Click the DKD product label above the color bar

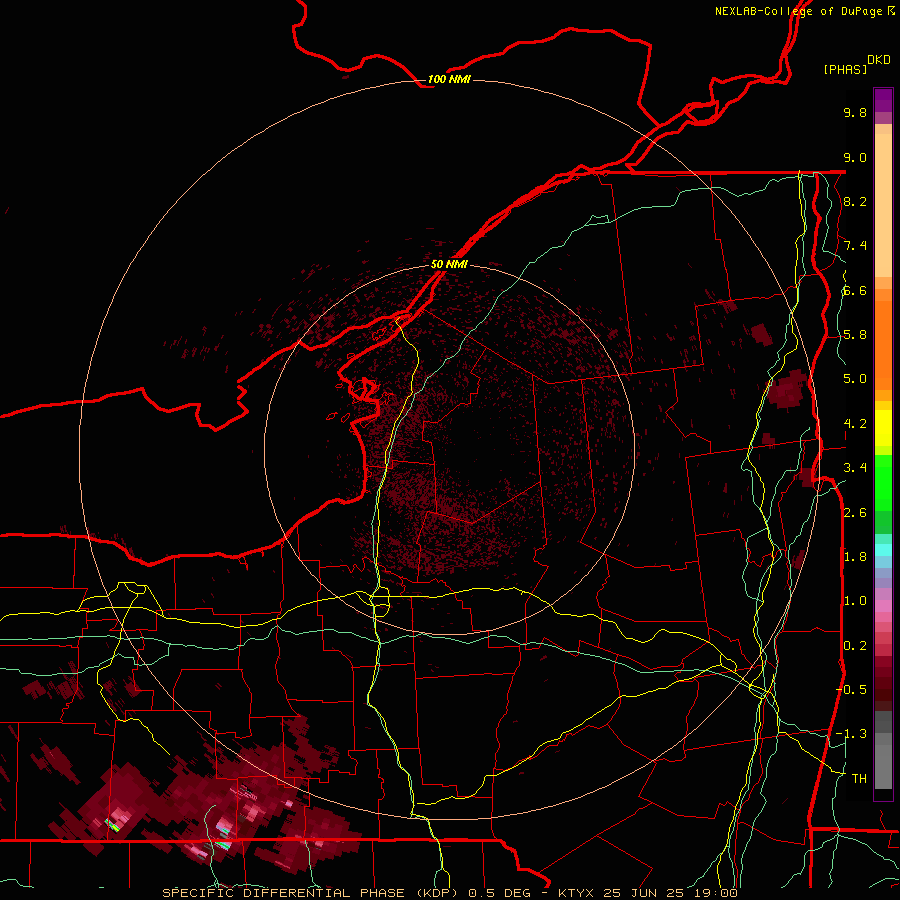pos(878,60)
